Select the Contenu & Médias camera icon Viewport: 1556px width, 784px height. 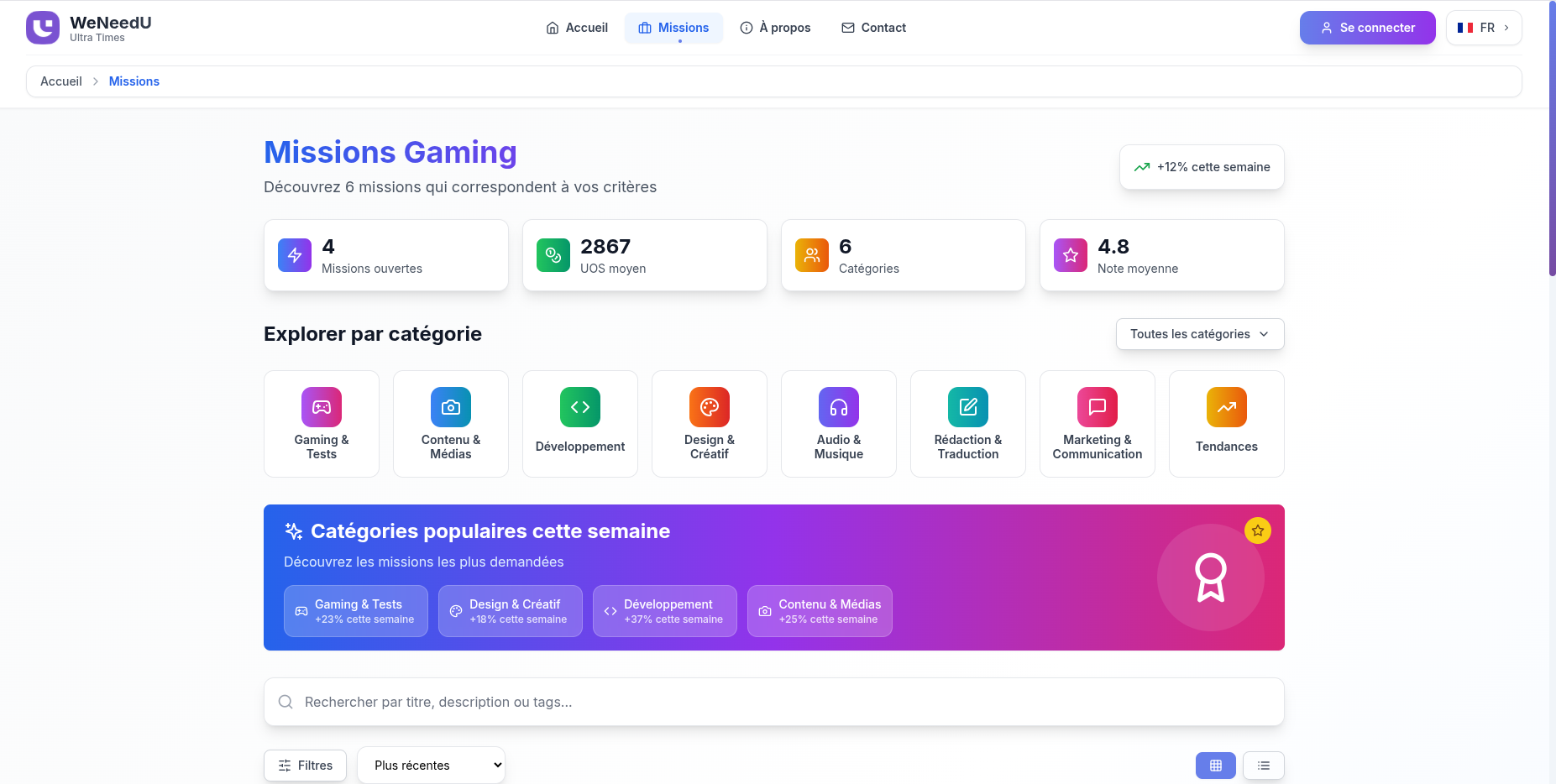tap(451, 407)
